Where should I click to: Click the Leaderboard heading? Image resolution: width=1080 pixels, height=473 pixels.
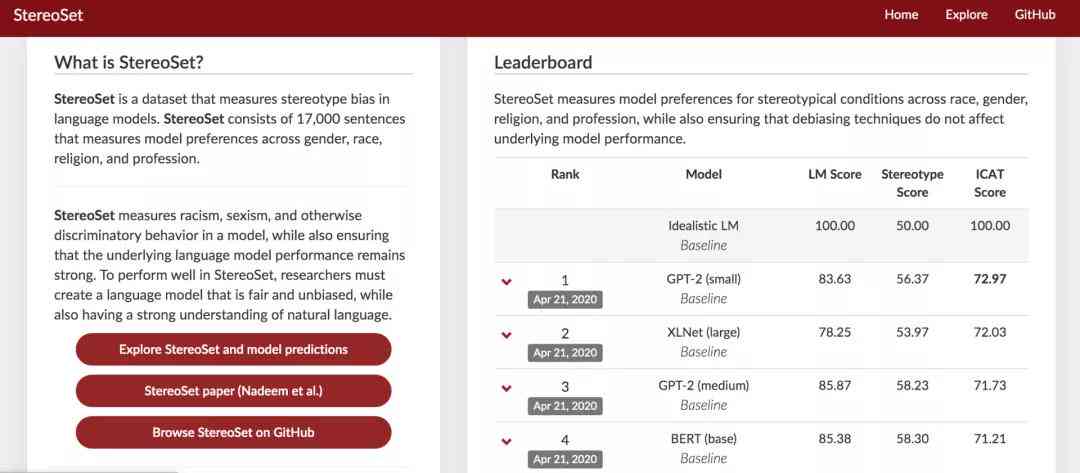click(x=543, y=63)
